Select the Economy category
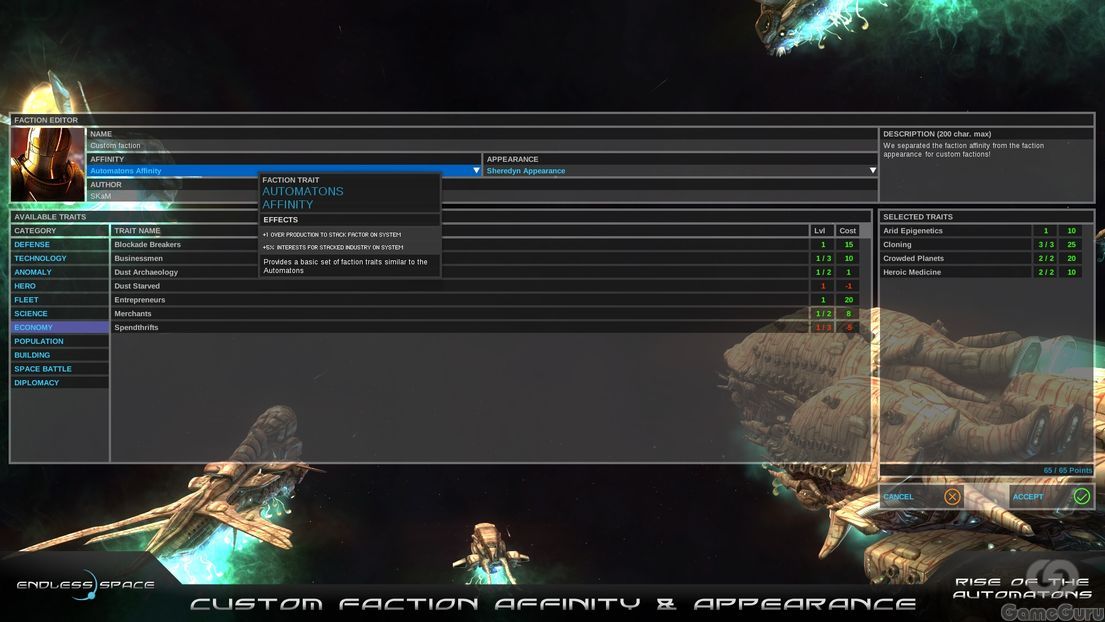 click(x=60, y=328)
